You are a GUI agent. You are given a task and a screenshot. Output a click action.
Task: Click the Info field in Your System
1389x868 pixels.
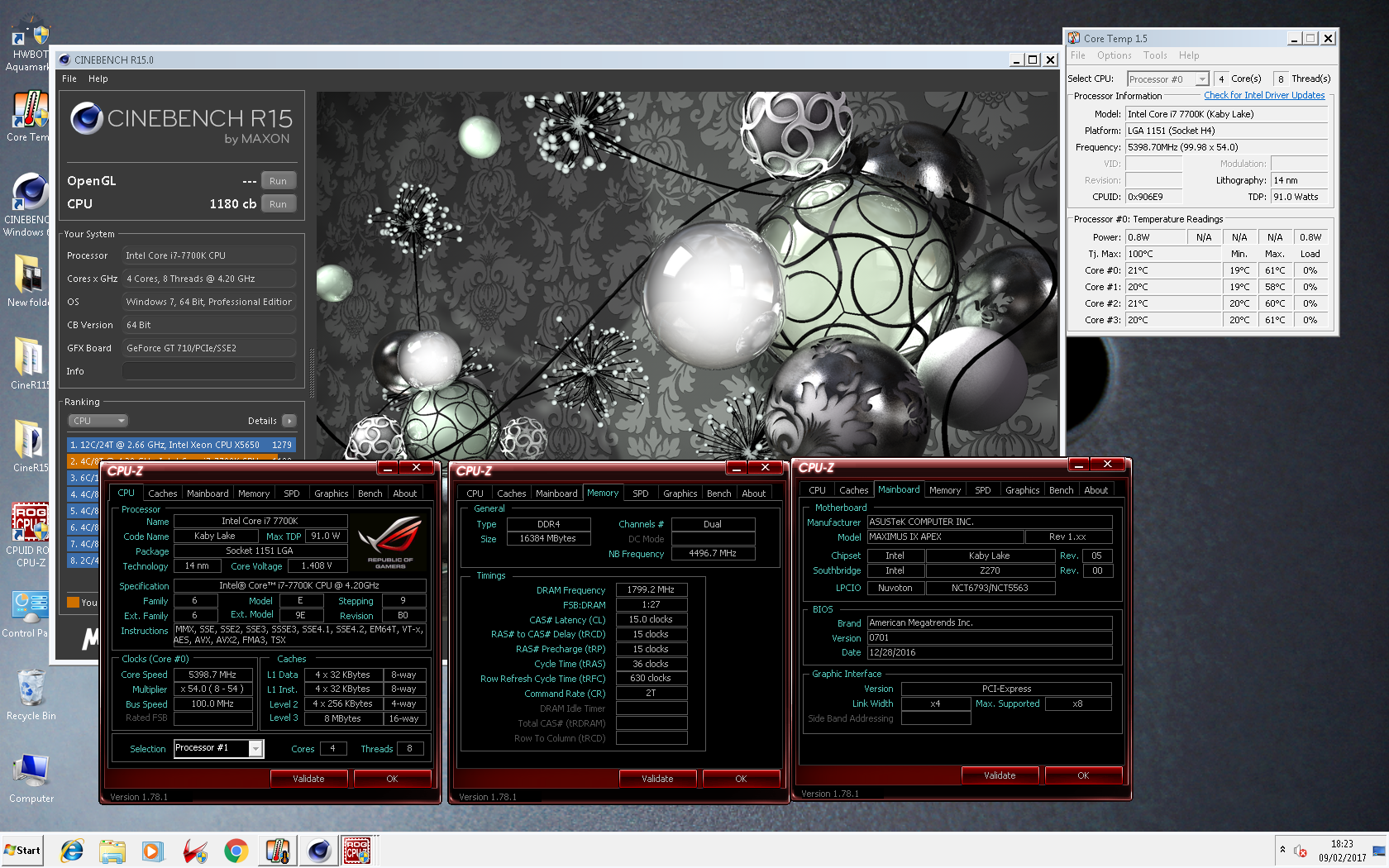[208, 371]
